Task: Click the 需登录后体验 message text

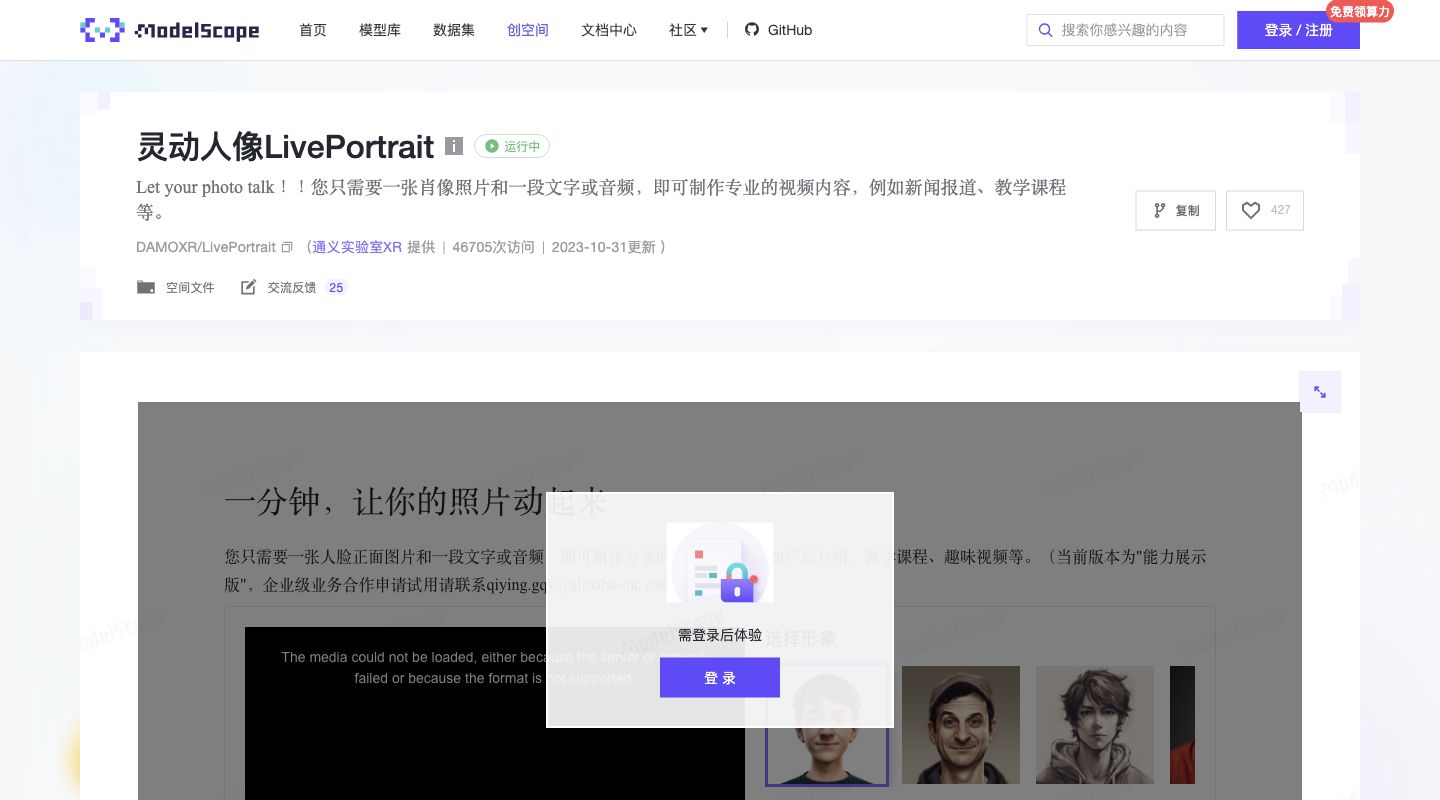Action: click(720, 635)
